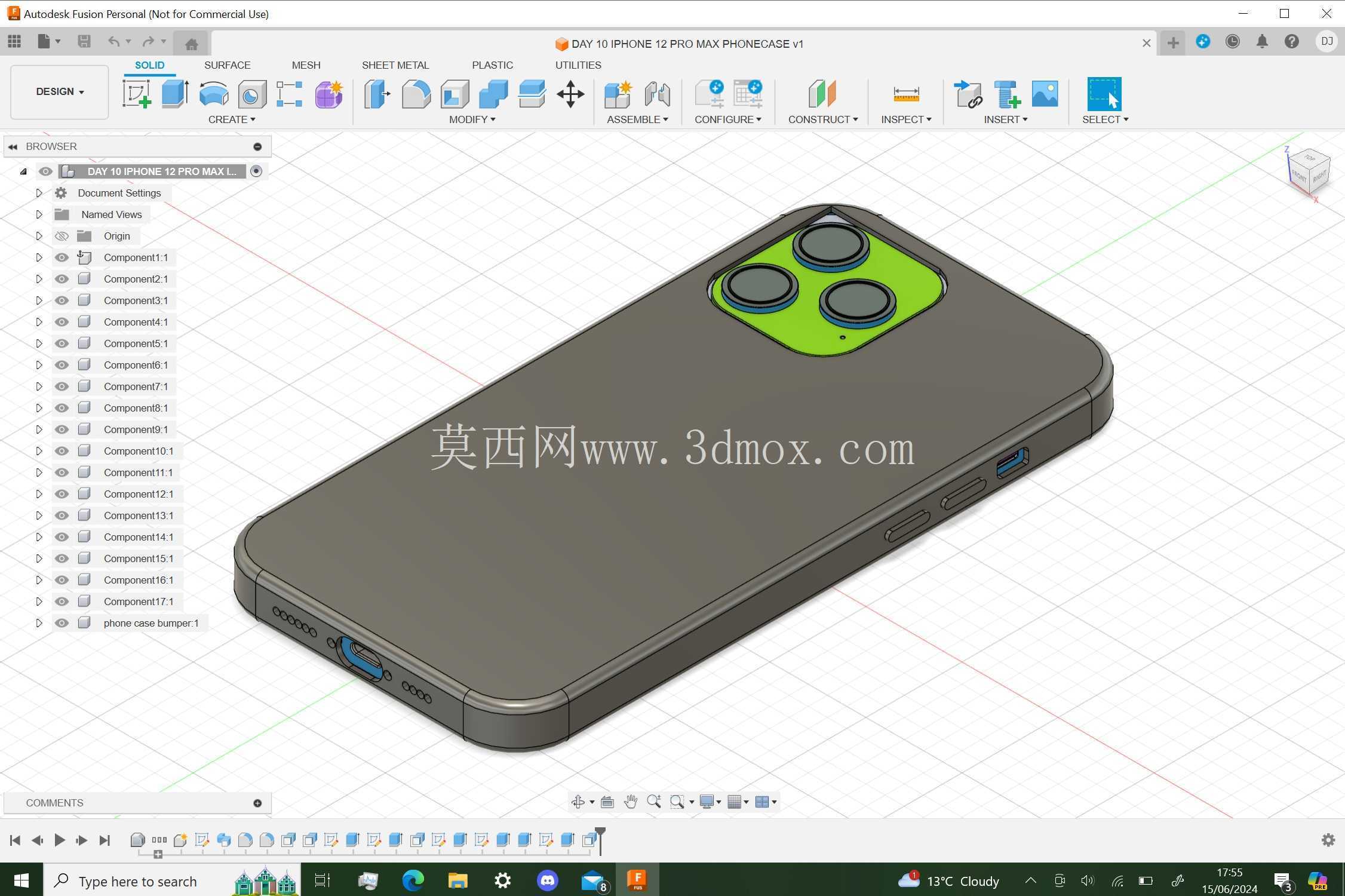Hide Component4:1 using its eye icon
This screenshot has height=896, width=1345.
(x=62, y=322)
